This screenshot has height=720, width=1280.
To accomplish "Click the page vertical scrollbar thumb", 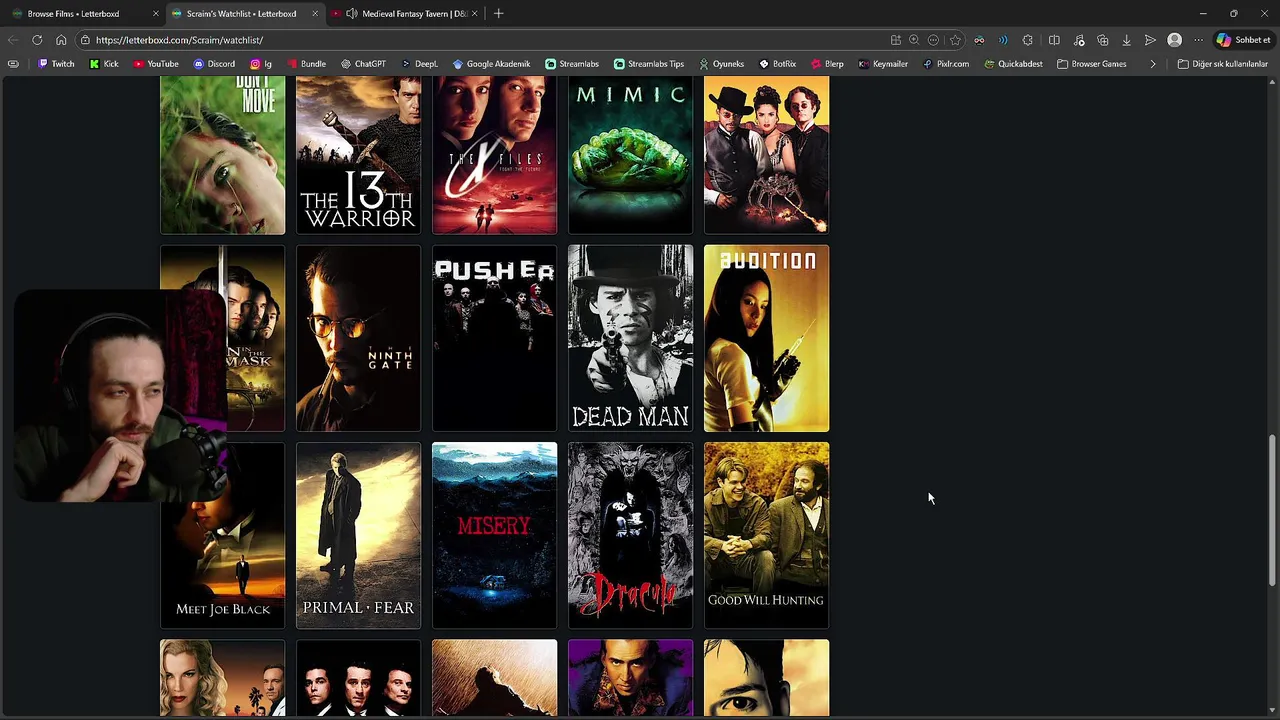I will [x=1272, y=510].
